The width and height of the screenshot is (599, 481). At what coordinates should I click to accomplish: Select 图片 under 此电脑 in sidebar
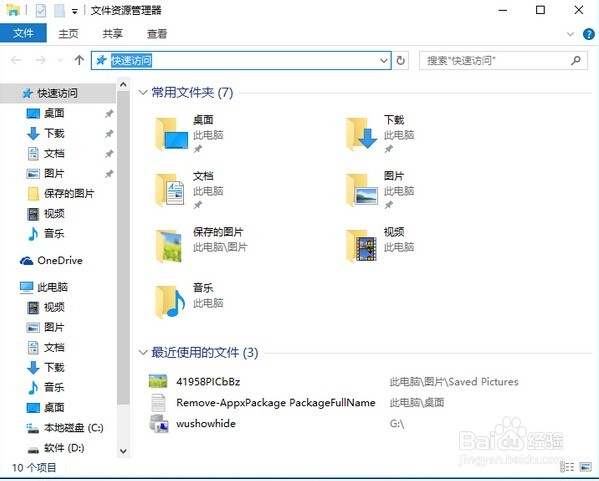click(x=54, y=327)
